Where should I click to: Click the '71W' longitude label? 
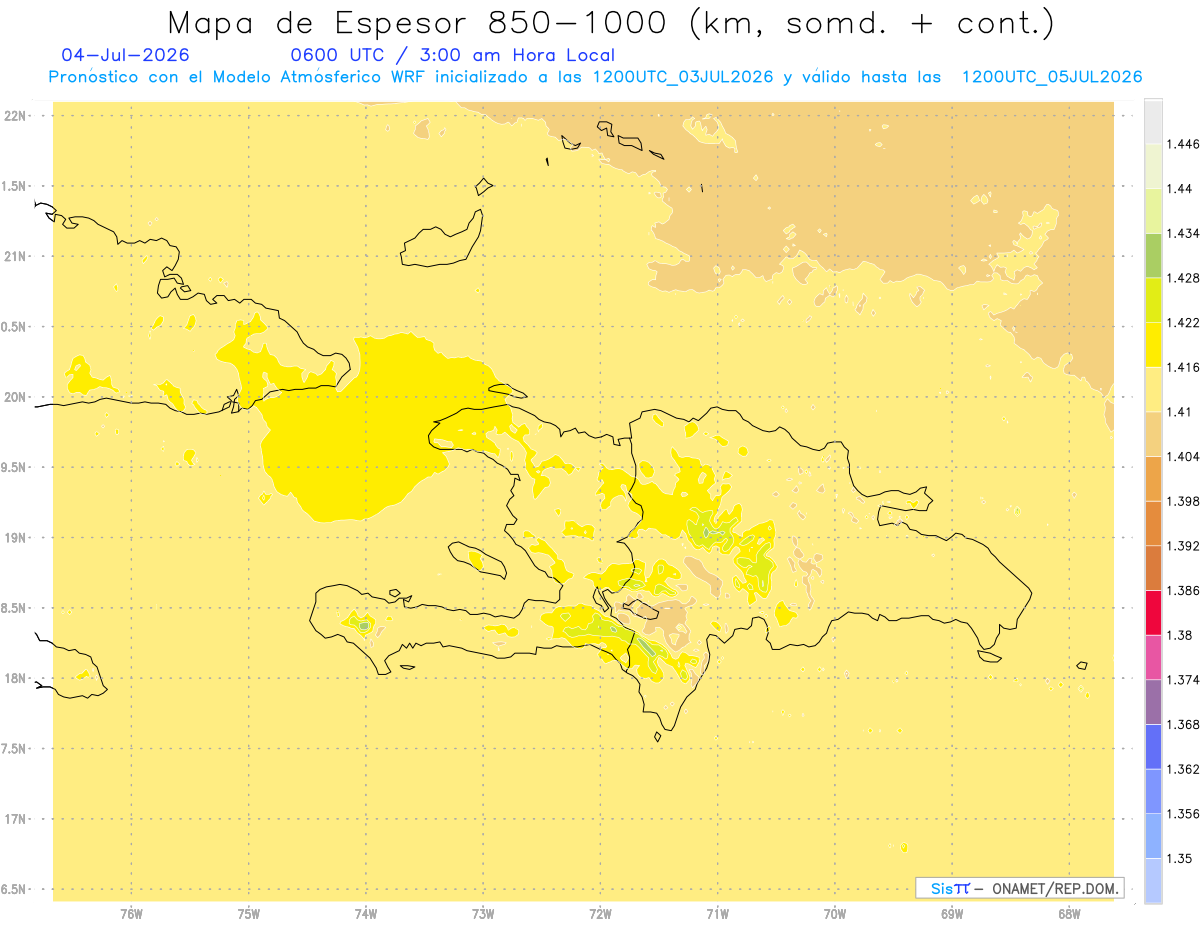click(x=718, y=914)
